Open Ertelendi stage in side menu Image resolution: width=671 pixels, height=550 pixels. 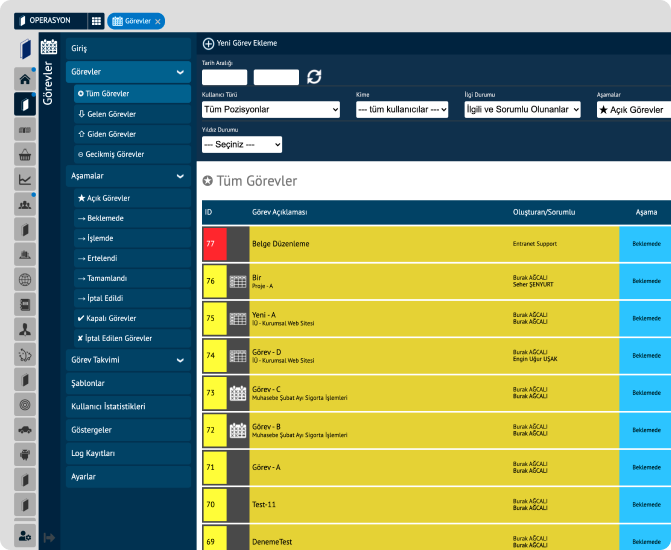132,258
